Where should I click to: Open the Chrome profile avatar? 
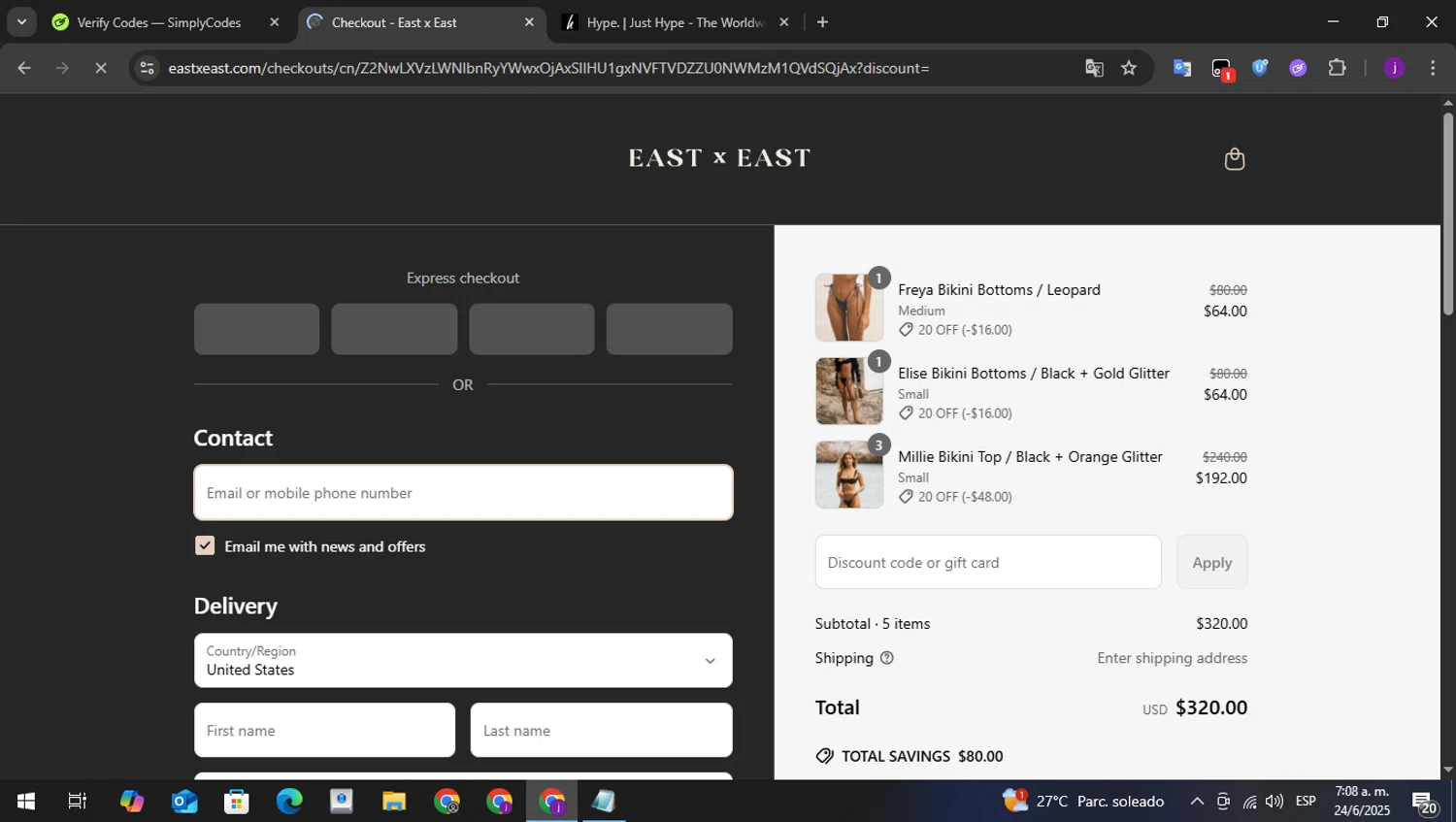1394,68
